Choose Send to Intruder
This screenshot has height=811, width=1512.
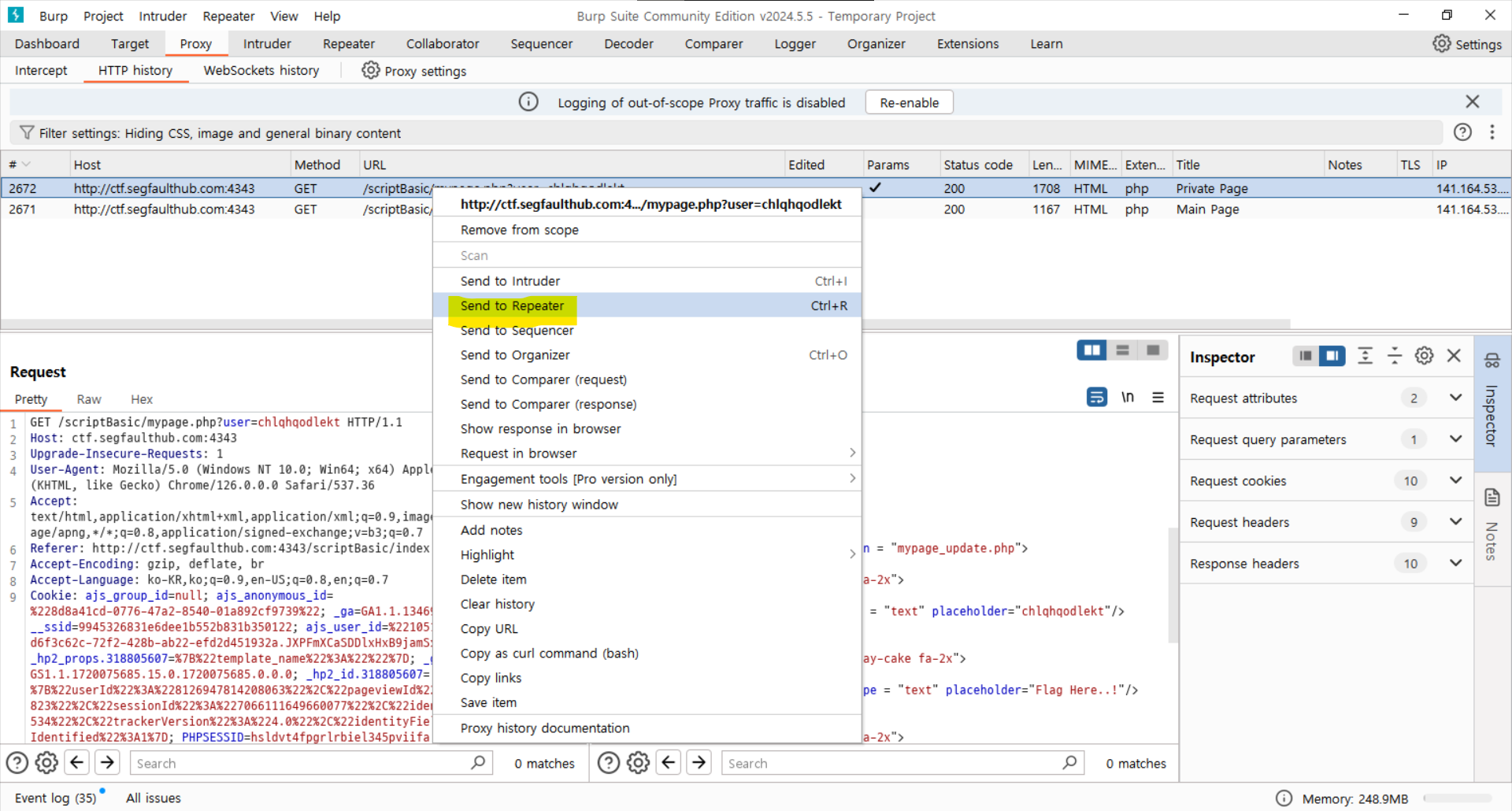coord(647,281)
